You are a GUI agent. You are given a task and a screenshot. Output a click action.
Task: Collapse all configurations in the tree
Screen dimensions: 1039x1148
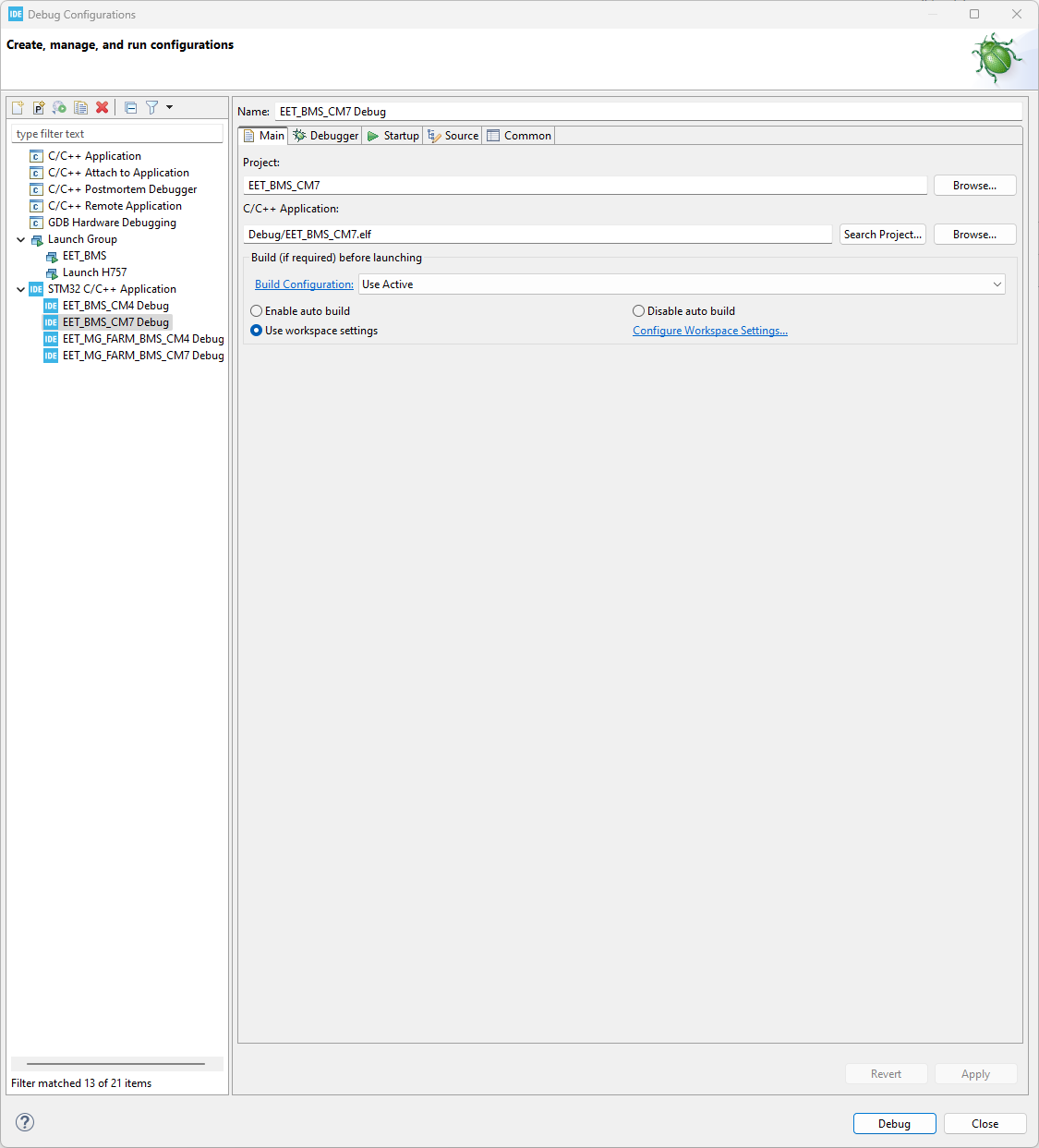click(131, 107)
